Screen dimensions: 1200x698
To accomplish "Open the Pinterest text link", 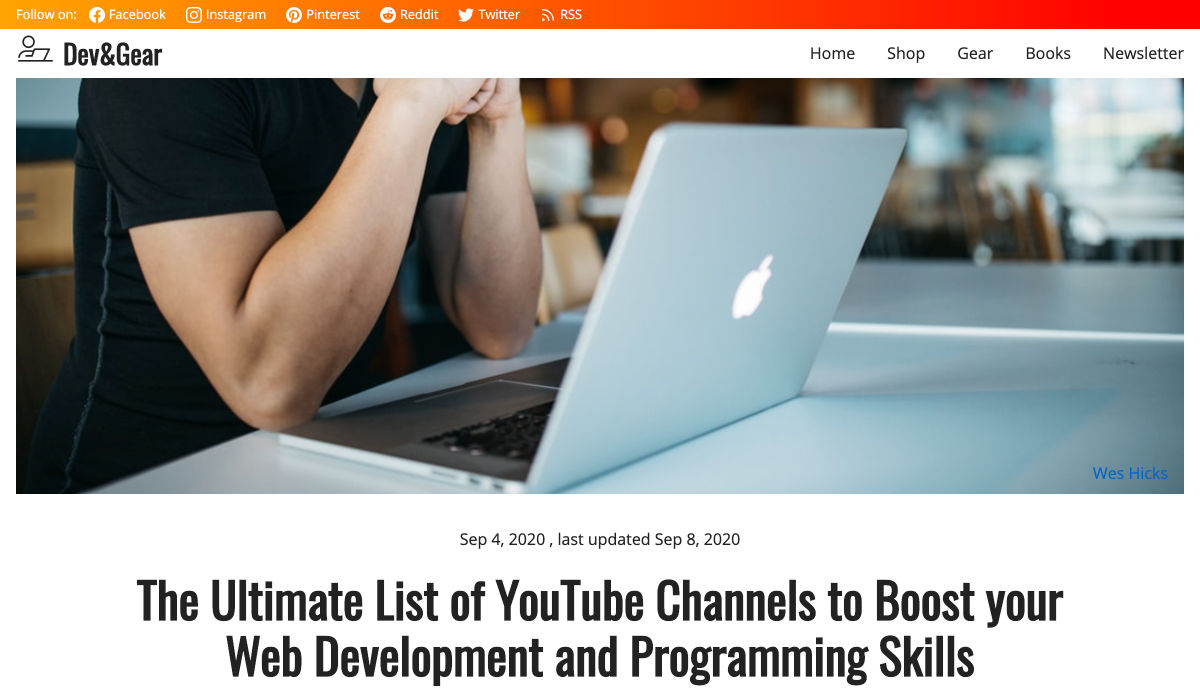I will coord(333,15).
